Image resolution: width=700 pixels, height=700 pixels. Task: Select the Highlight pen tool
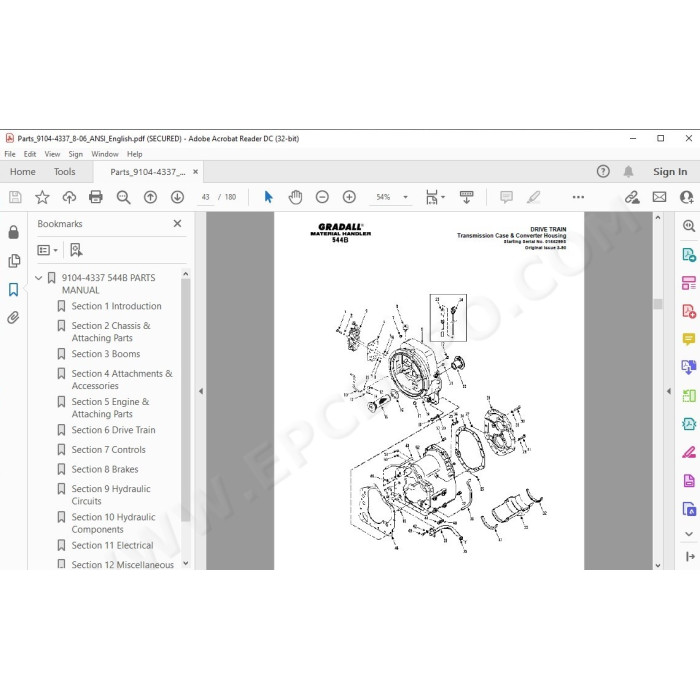coord(533,197)
